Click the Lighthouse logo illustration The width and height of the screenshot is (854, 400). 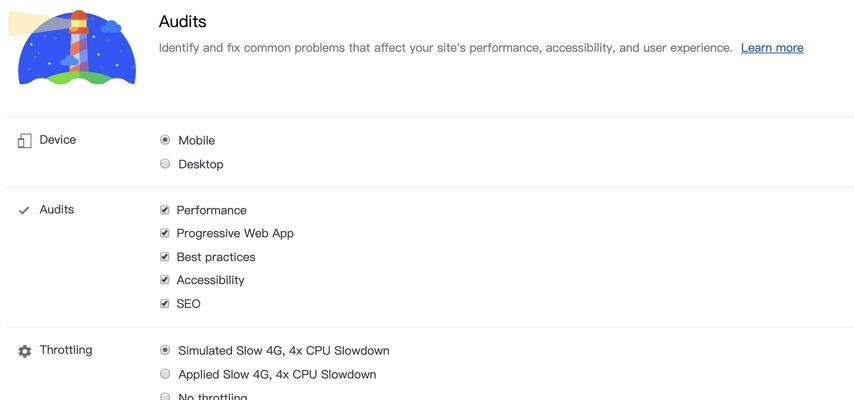73,47
